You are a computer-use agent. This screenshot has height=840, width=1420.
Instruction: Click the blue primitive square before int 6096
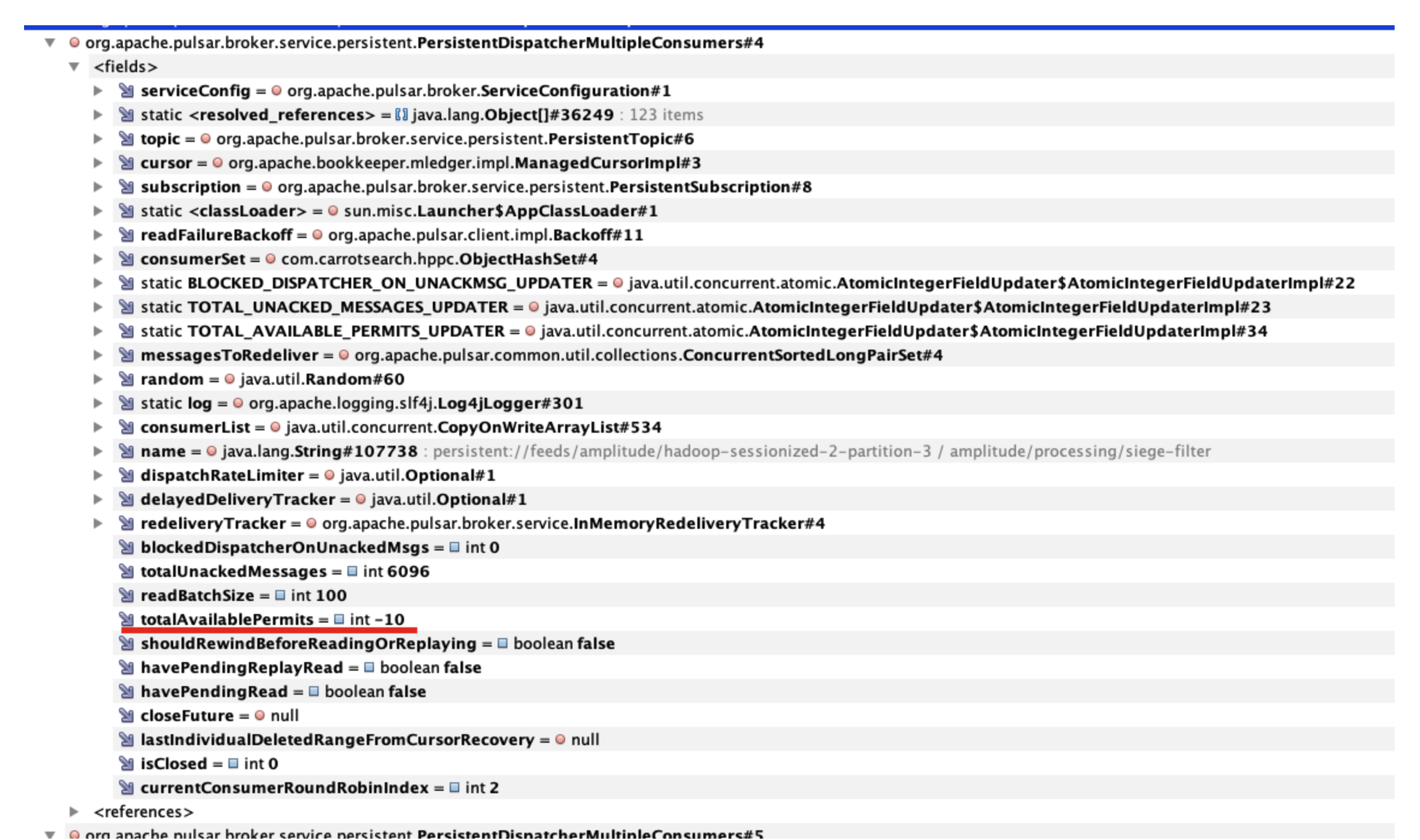(x=352, y=571)
